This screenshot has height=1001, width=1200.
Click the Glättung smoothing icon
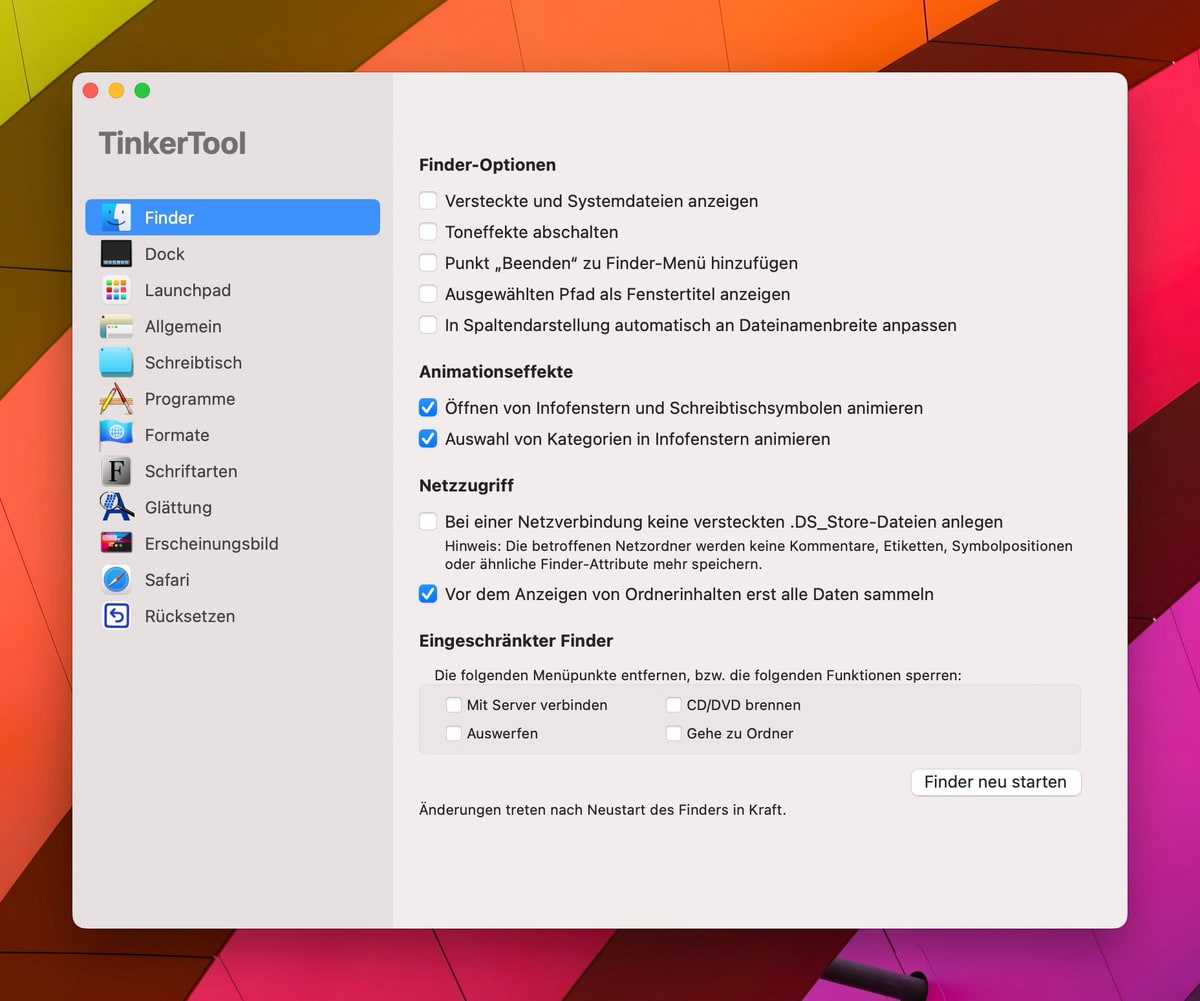point(116,507)
